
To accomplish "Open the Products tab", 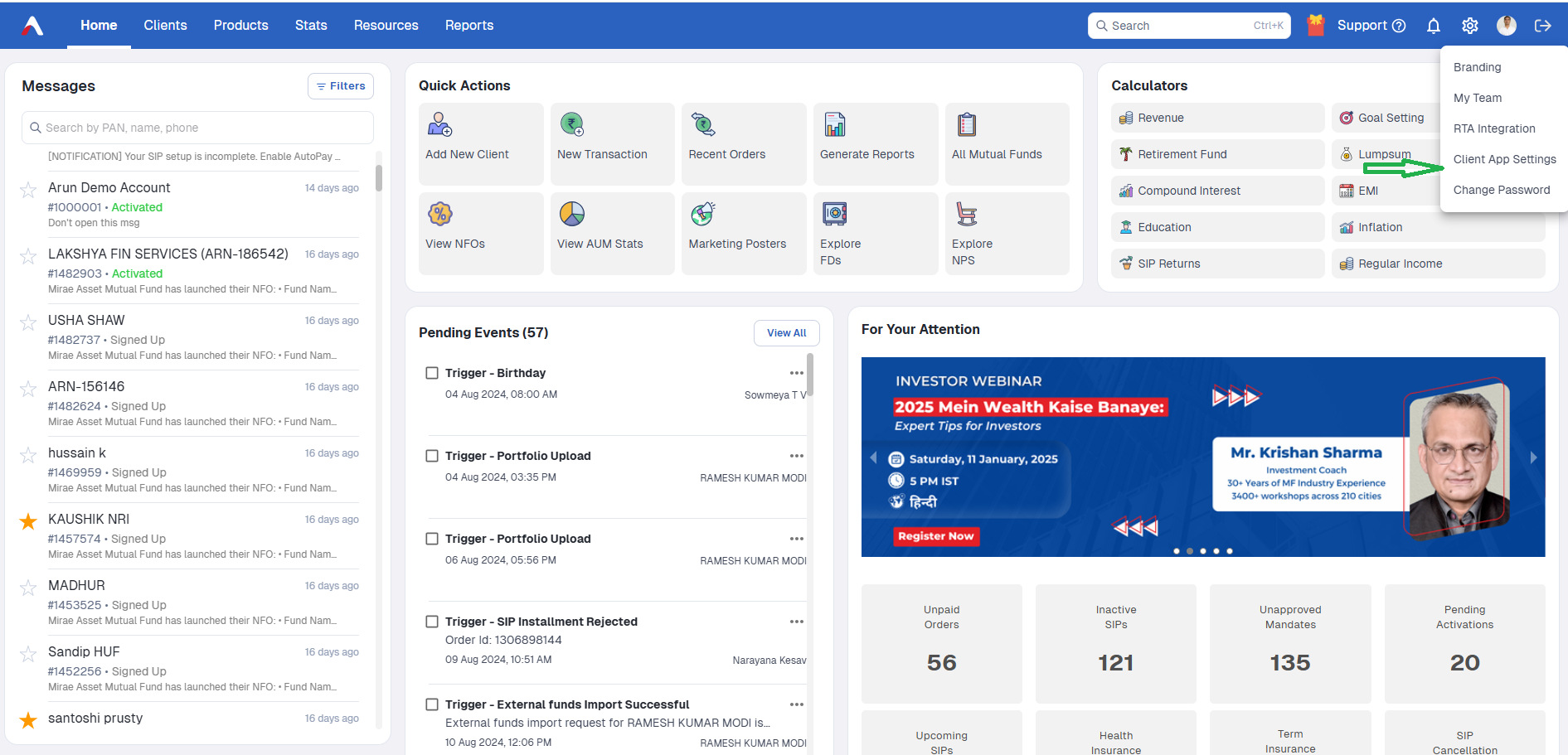I will coord(241,26).
